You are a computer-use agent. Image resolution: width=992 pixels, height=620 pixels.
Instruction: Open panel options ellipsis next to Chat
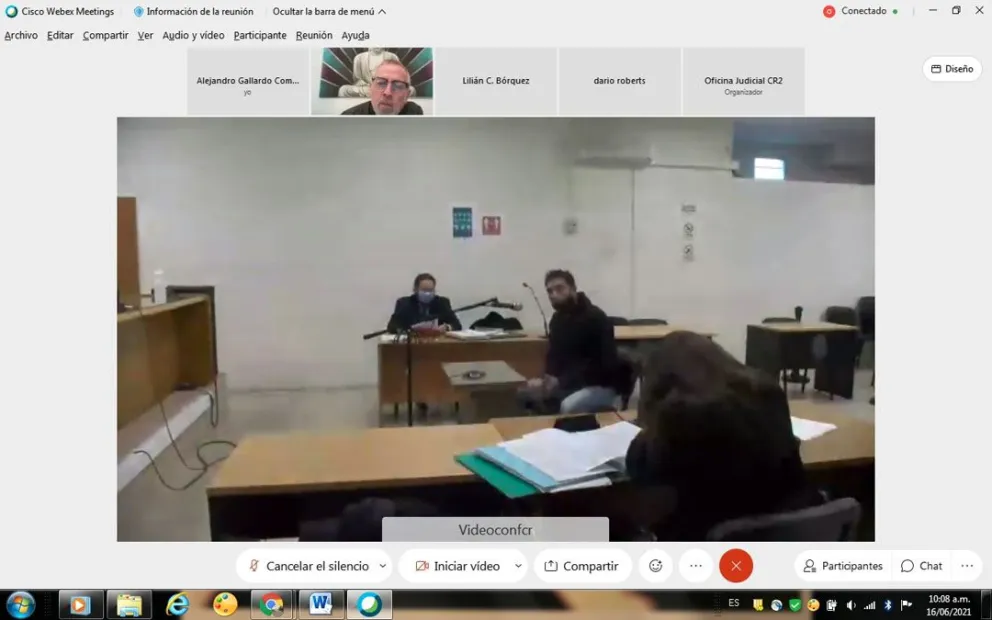[967, 566]
